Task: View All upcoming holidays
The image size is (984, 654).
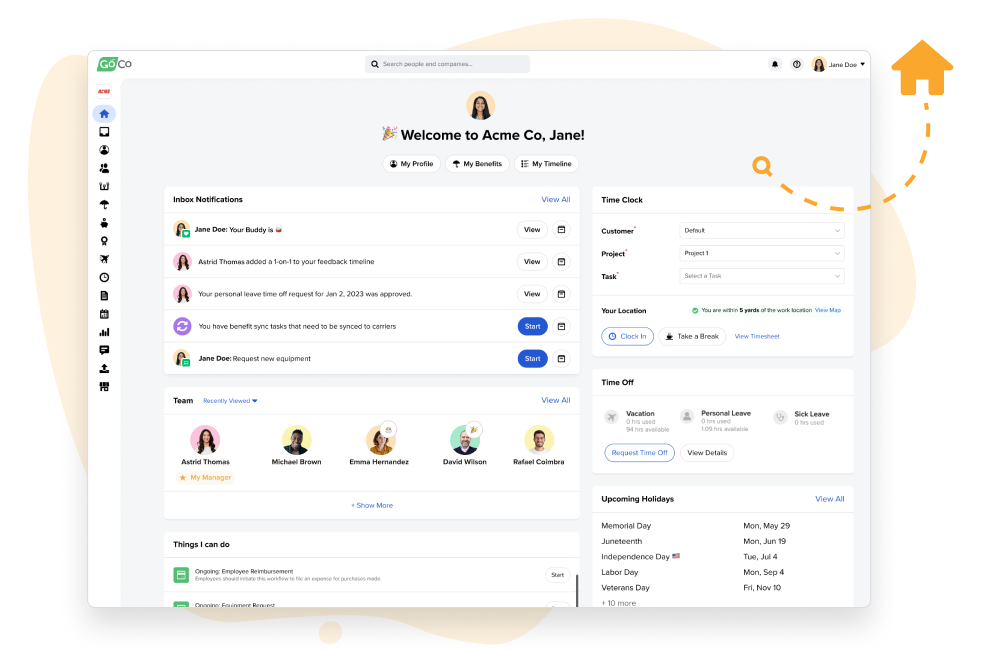Action: tap(829, 498)
